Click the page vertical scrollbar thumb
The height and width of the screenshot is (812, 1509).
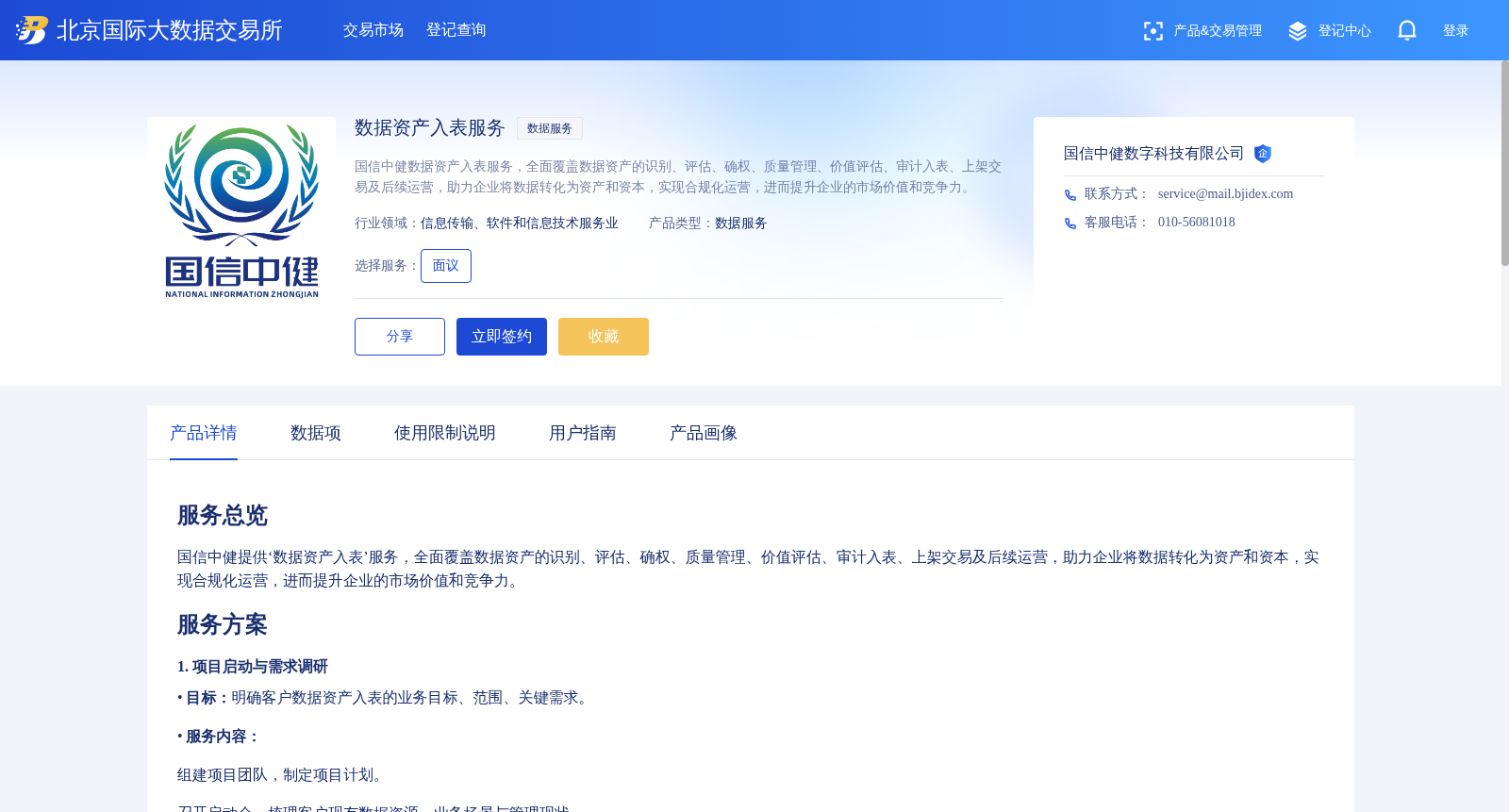click(1505, 163)
